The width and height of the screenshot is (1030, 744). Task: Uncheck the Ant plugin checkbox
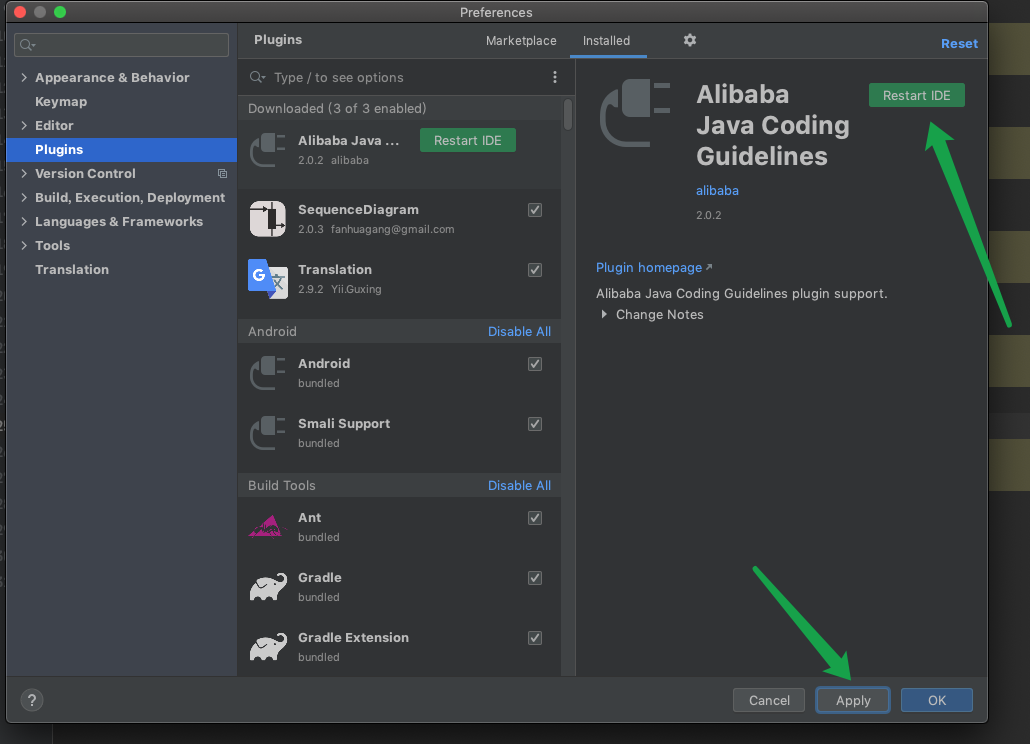[535, 518]
